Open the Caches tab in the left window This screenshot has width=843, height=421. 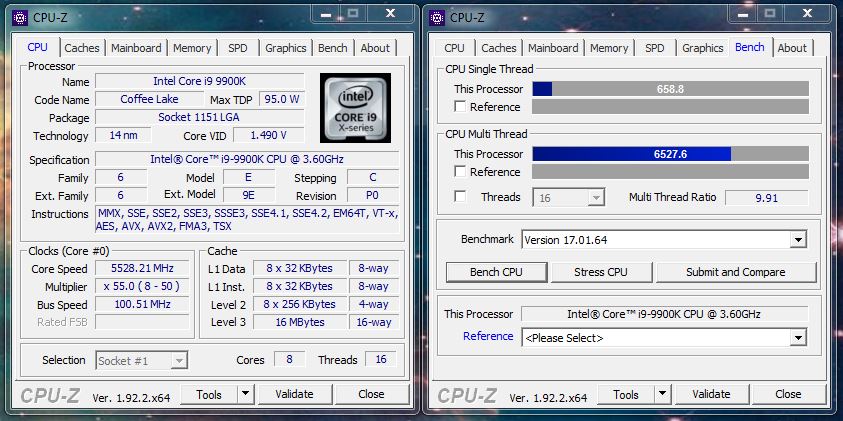82,48
